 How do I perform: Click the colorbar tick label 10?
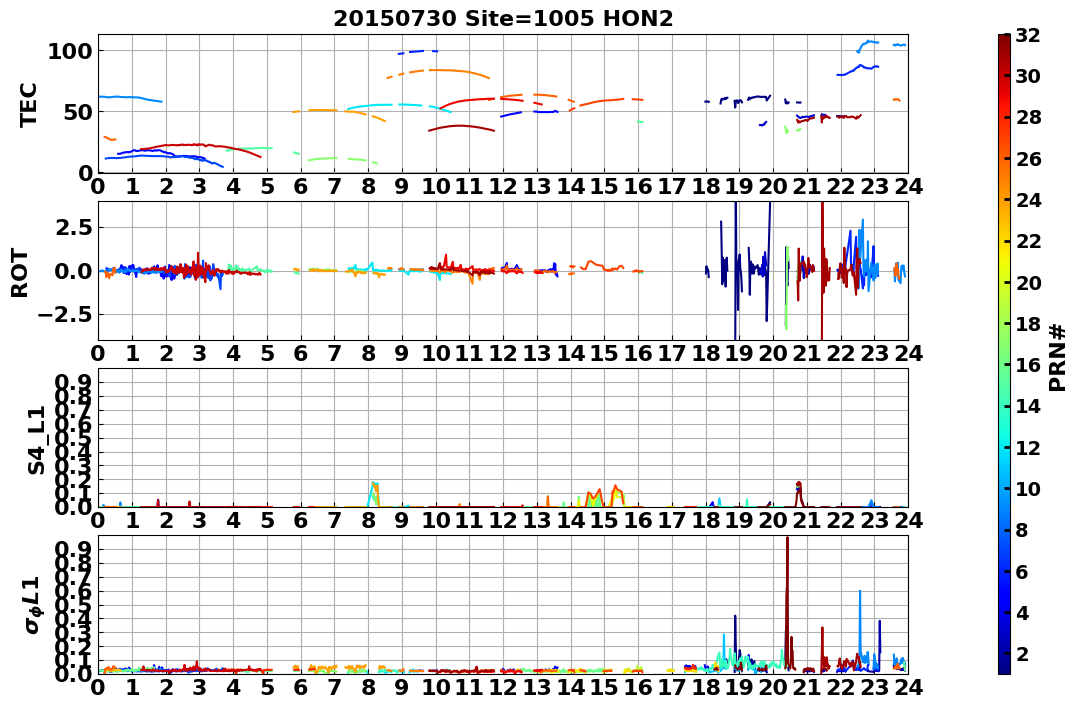(1028, 488)
